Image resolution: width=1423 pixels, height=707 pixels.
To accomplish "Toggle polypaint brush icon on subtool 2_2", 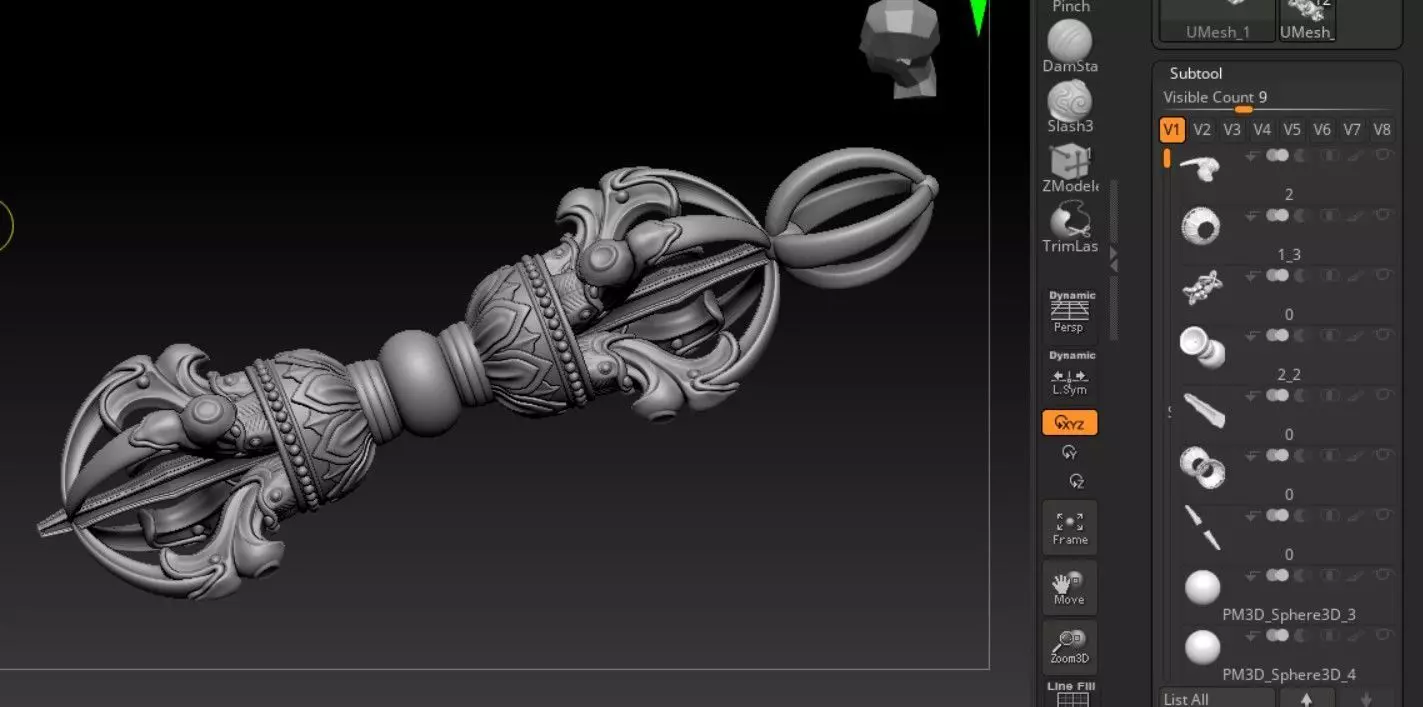I will [1356, 335].
